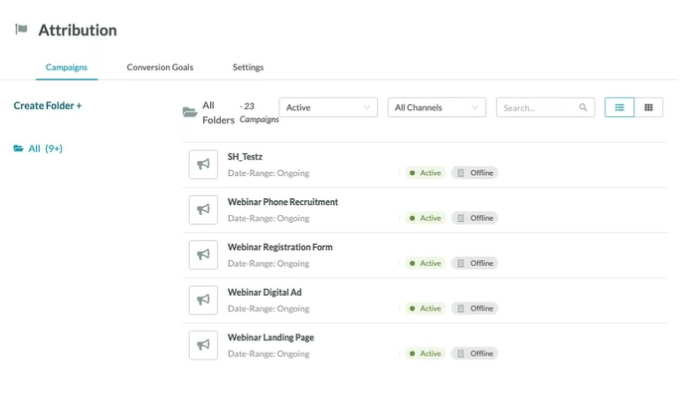Switch to grid view layout
This screenshot has height=408, width=697.
[x=648, y=107]
